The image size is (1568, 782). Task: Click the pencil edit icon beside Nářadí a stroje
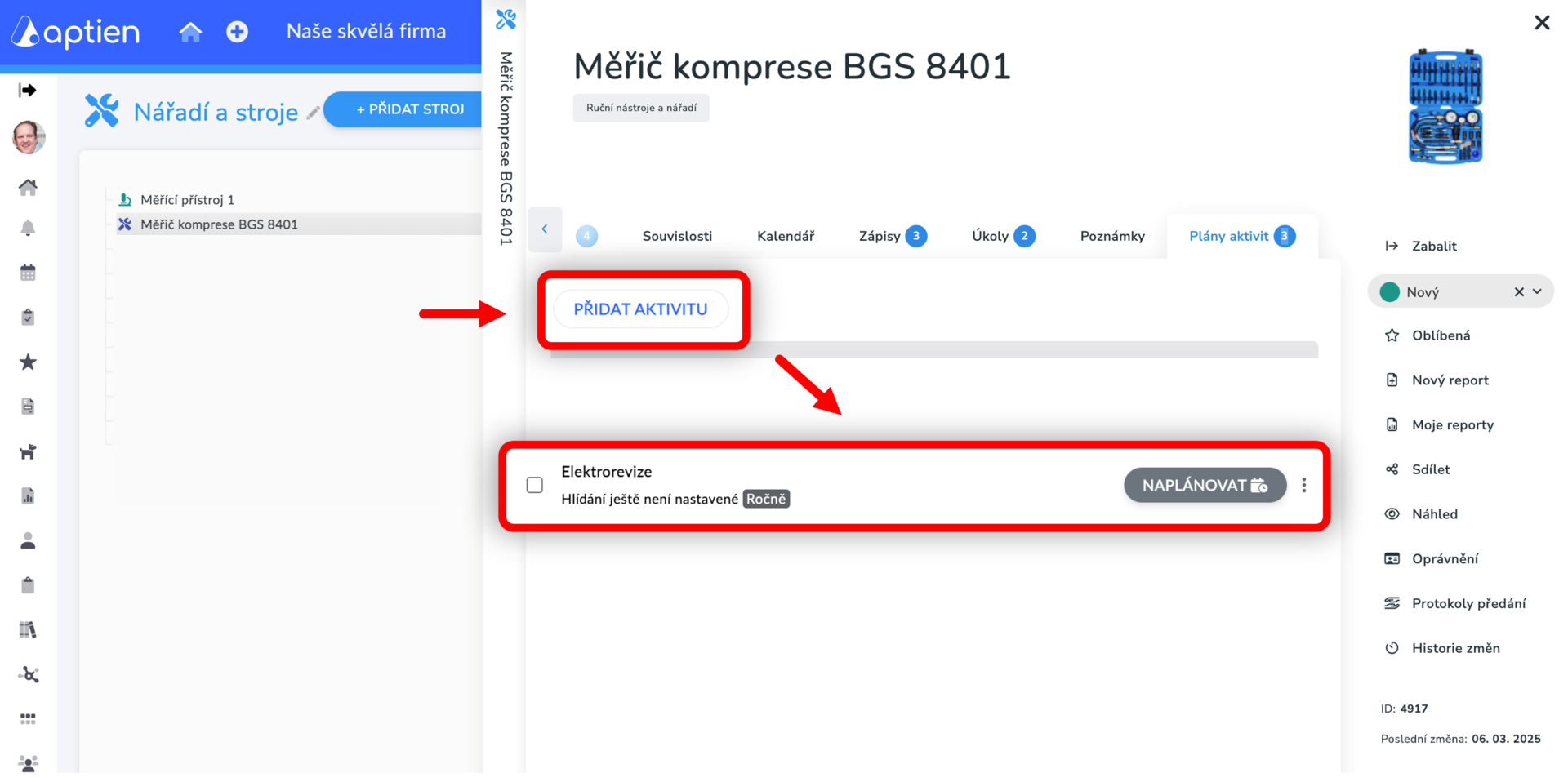(313, 113)
